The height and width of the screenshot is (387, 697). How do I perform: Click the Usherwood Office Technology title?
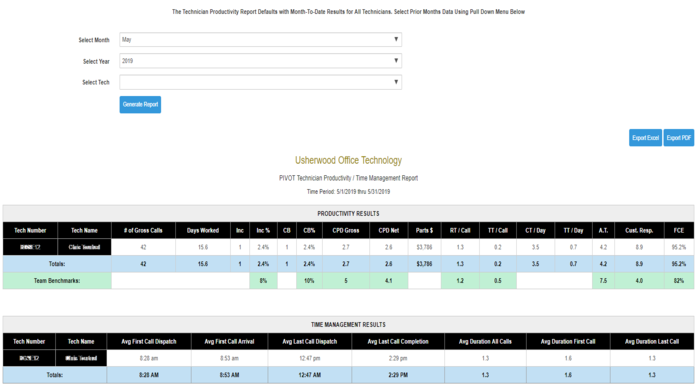tap(348, 160)
